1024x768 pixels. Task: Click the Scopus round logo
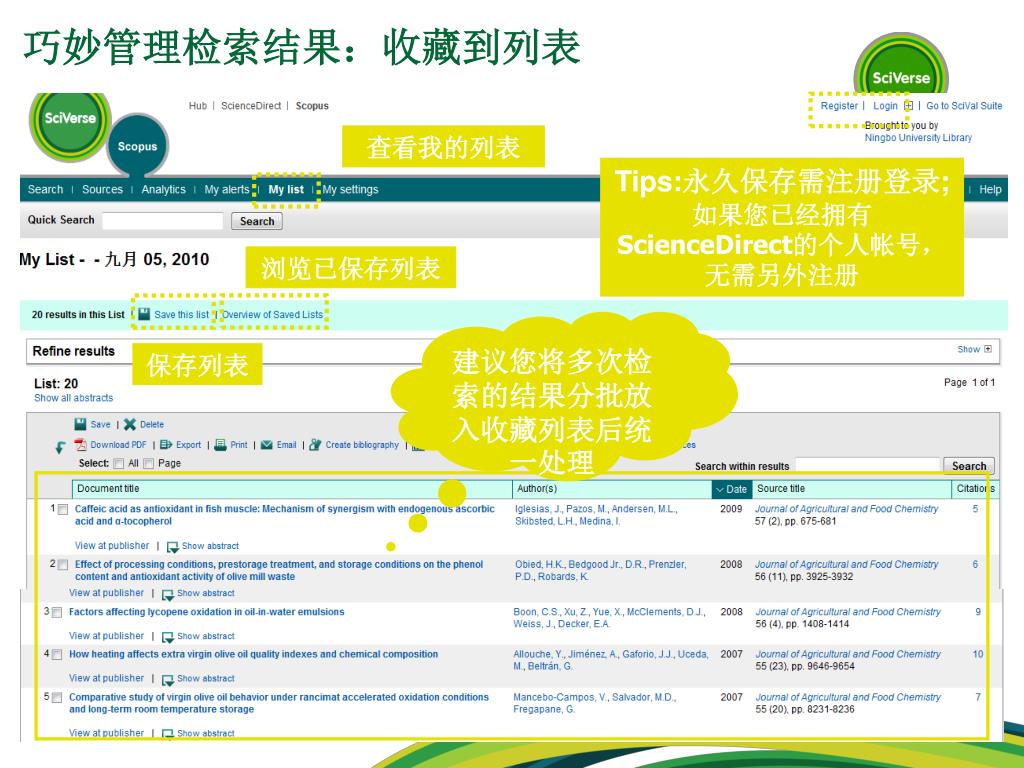137,146
